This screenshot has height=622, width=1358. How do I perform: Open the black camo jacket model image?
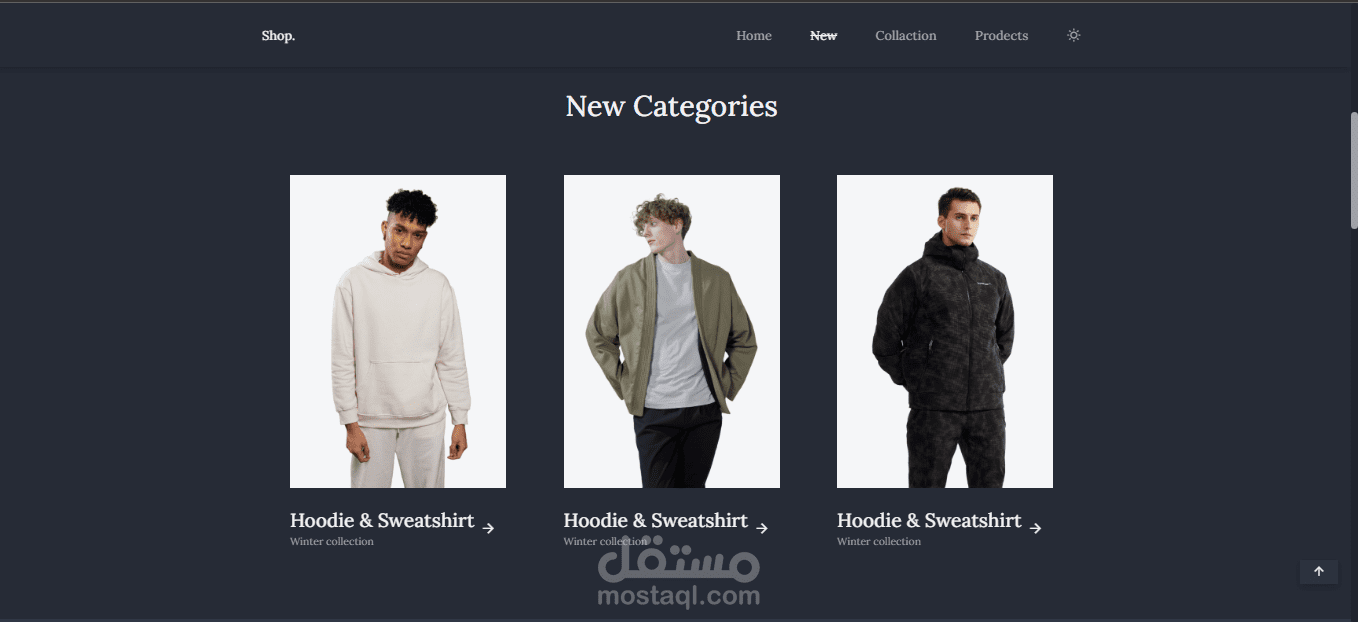pyautogui.click(x=945, y=331)
